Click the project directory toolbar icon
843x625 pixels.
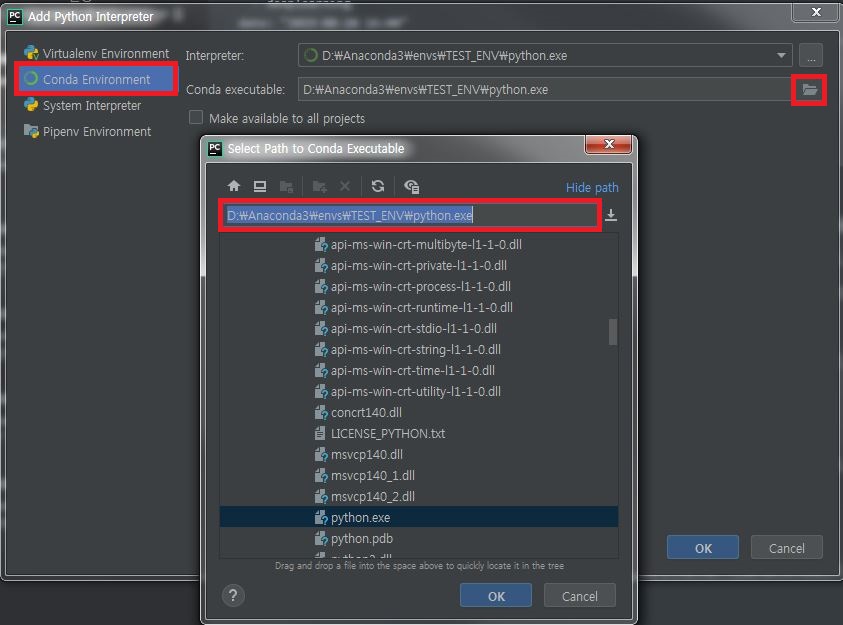(x=287, y=186)
